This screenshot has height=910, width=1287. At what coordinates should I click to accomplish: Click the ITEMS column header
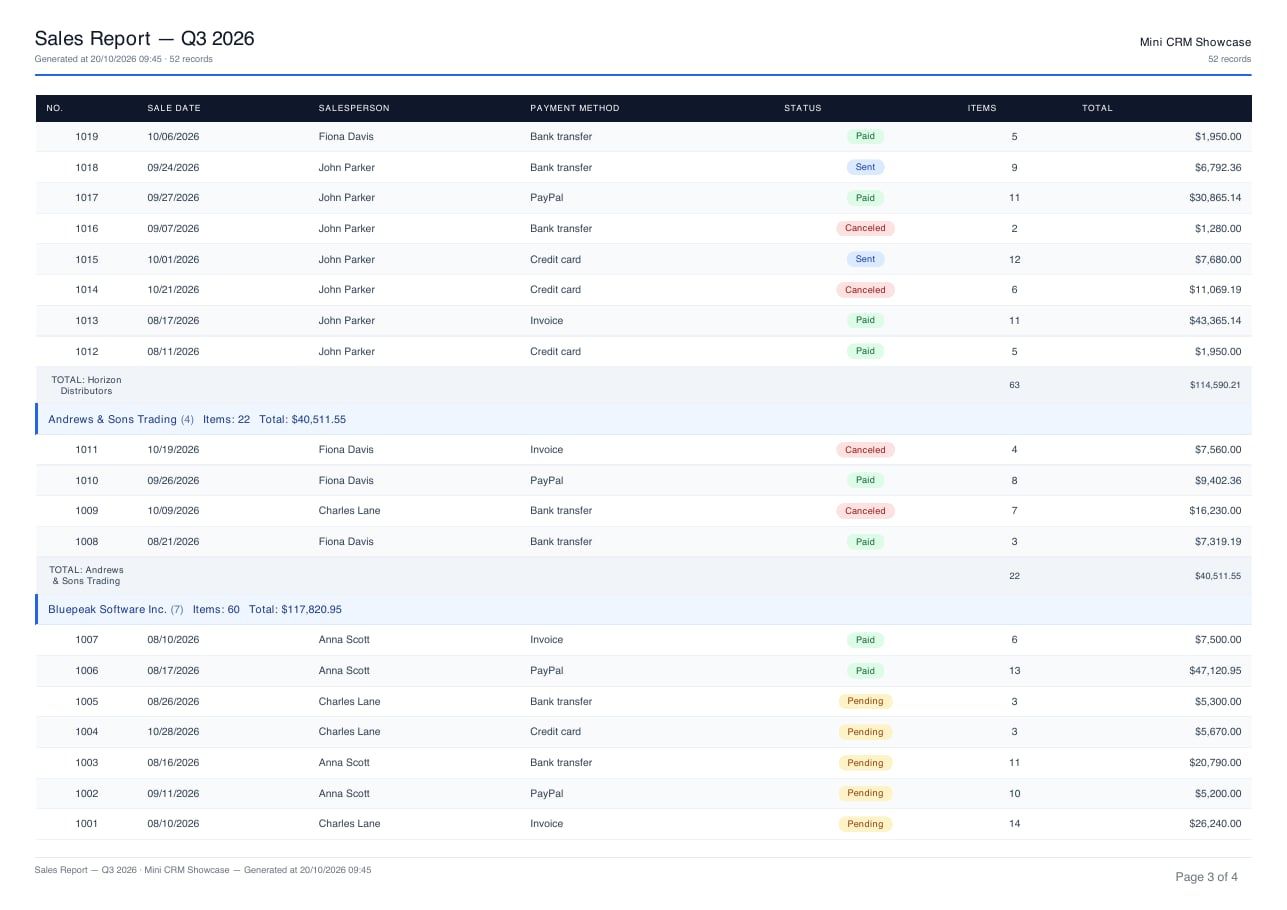click(x=982, y=108)
